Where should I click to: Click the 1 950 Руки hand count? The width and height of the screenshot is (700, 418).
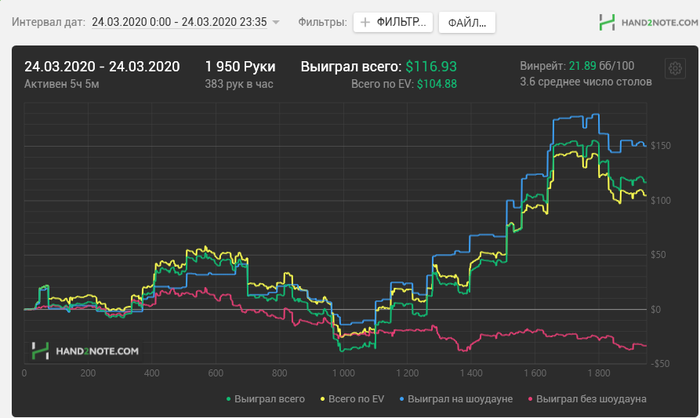click(240, 67)
